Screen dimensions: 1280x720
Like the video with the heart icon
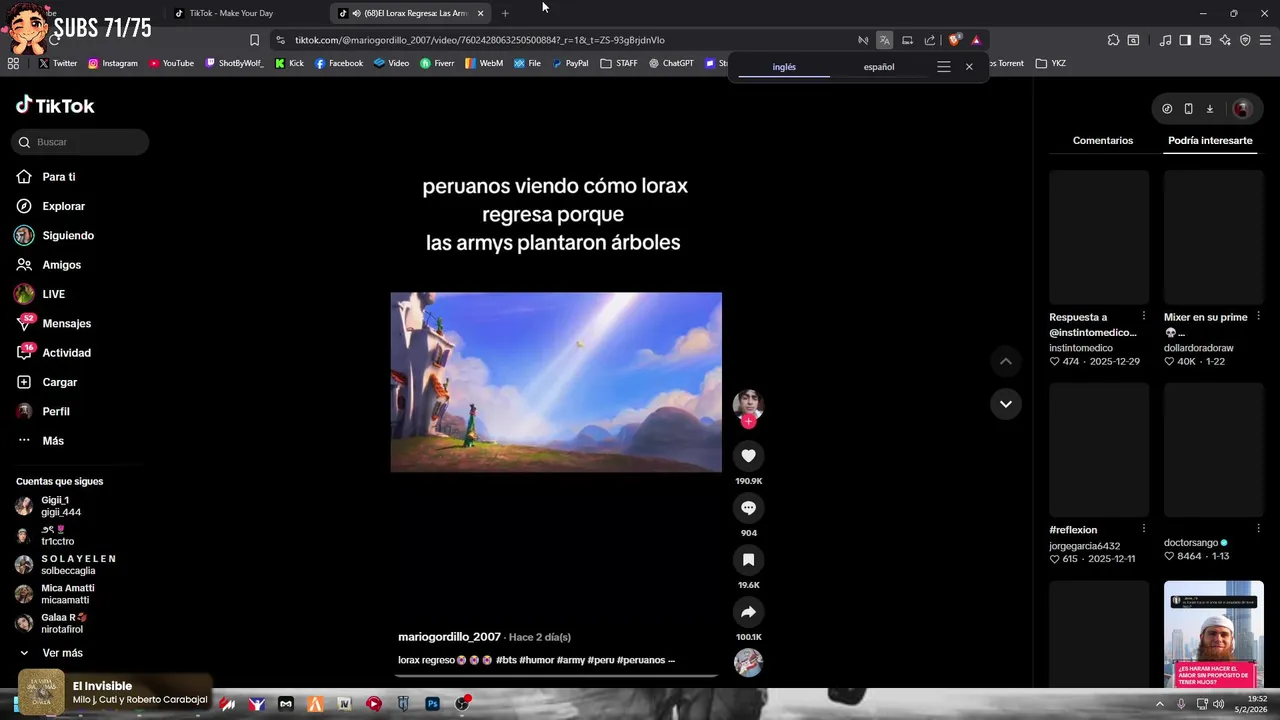(748, 456)
